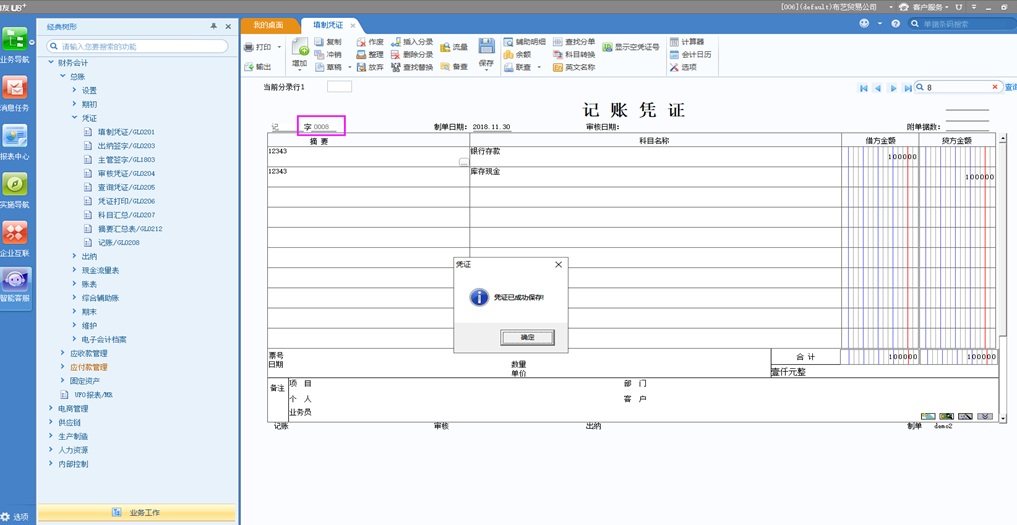Click the 冲销 reversal icon
The width and height of the screenshot is (1017, 525).
[319, 55]
